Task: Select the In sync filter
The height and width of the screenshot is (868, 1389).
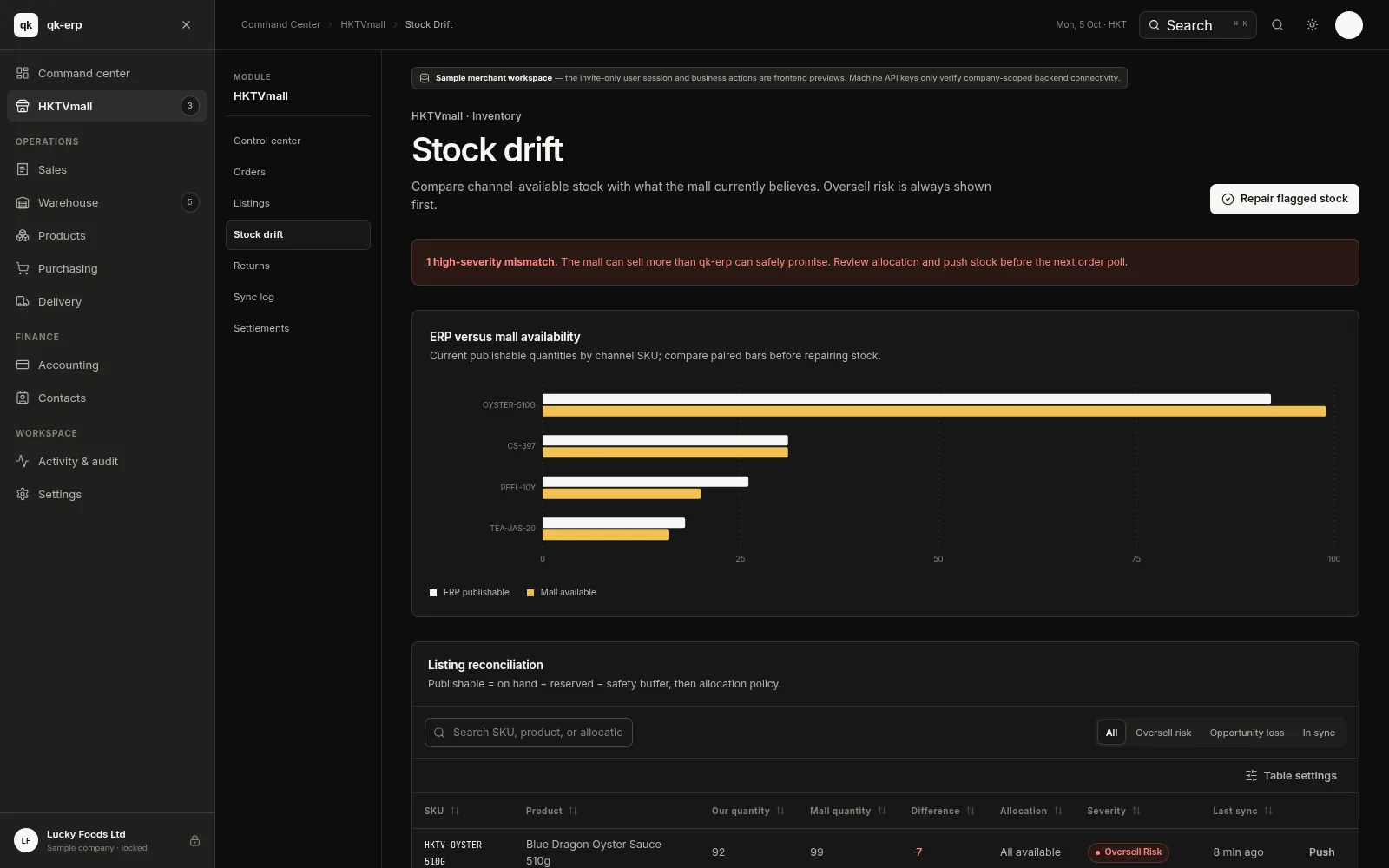Action: point(1318,733)
